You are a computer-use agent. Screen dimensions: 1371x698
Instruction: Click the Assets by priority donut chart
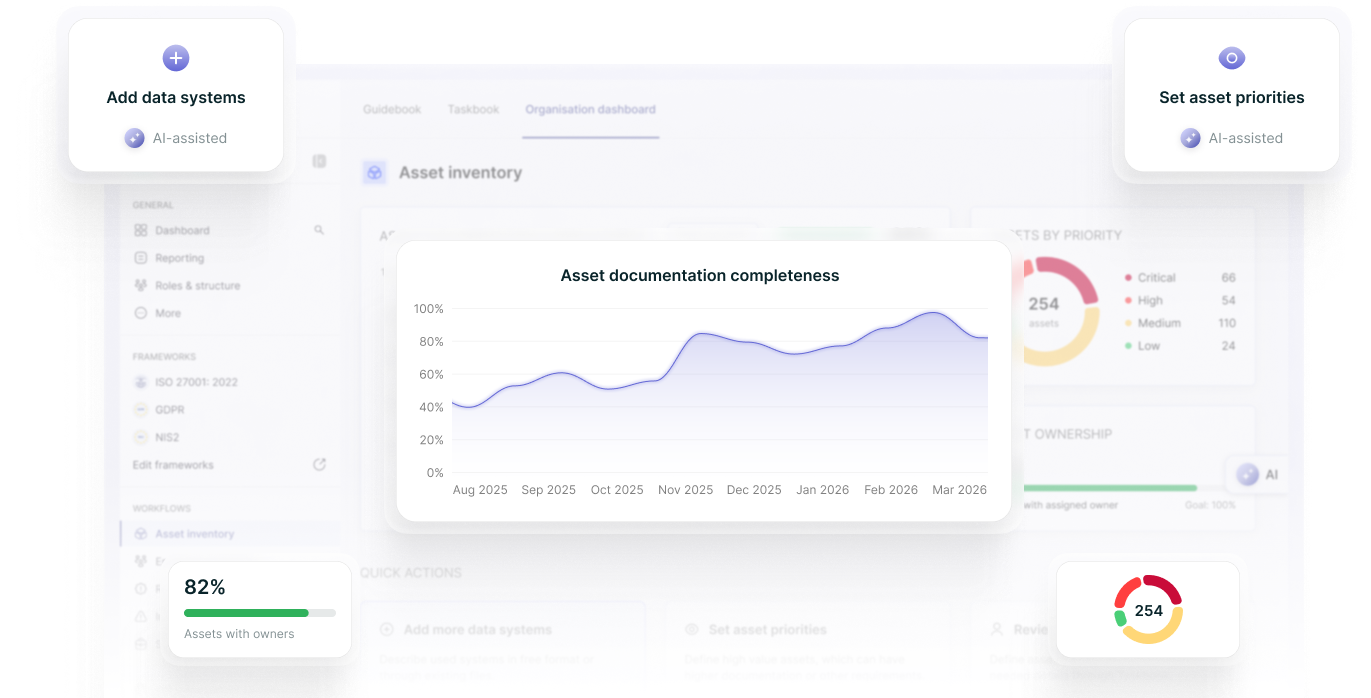click(x=1044, y=311)
